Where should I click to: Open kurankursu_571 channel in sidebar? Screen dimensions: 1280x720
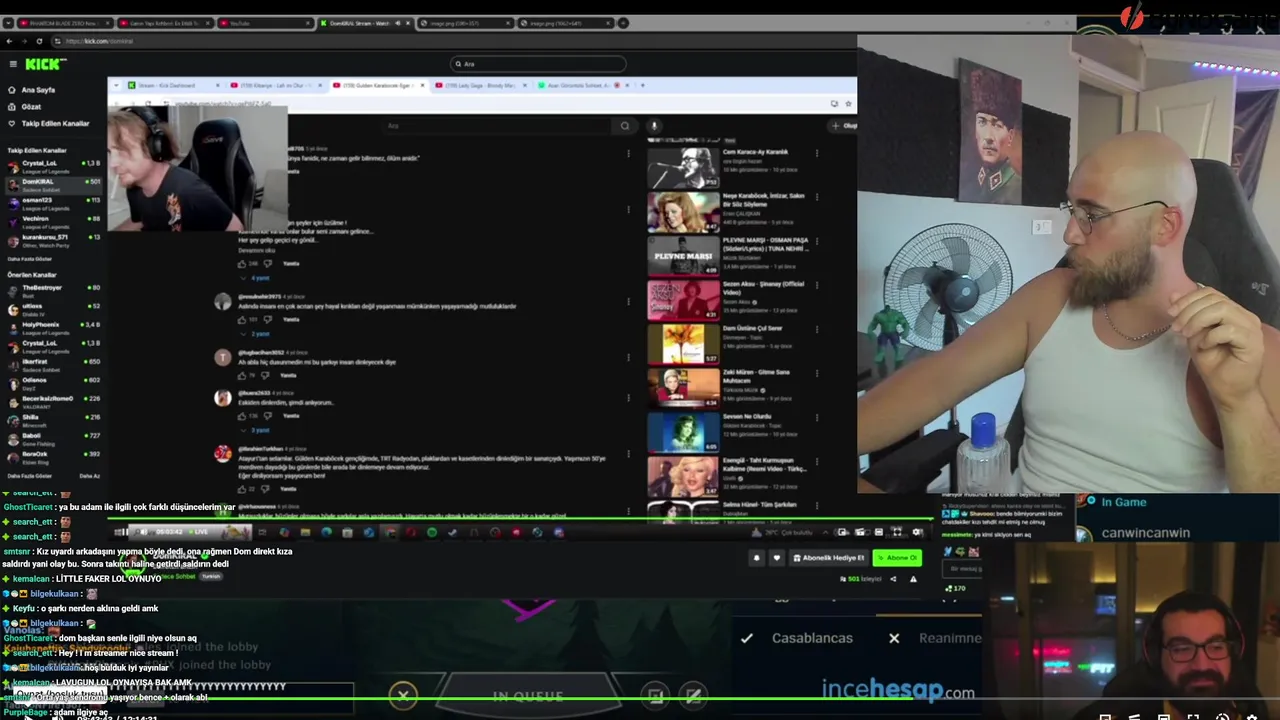[53, 240]
